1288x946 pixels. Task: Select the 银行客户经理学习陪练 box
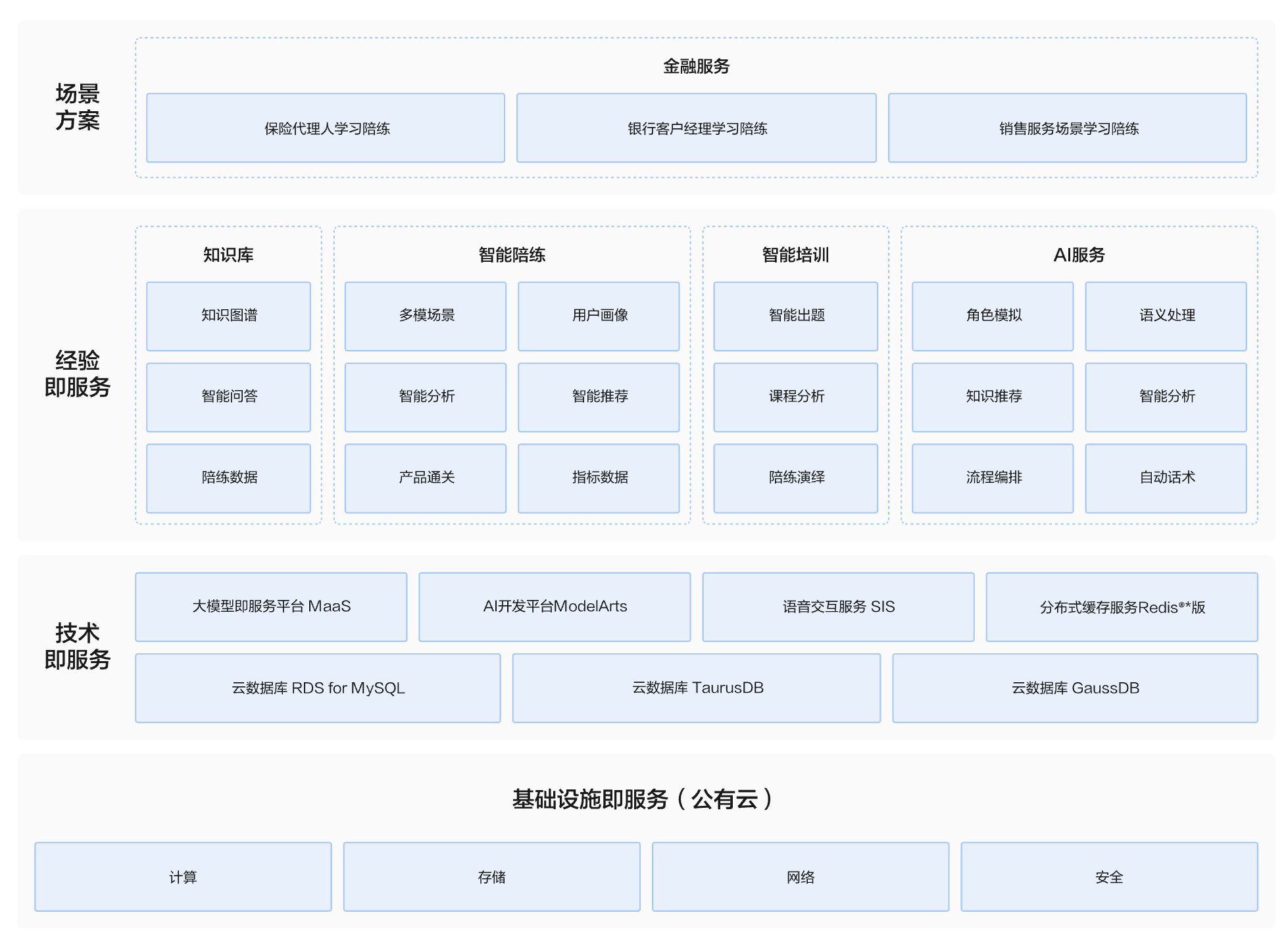pyautogui.click(x=696, y=128)
